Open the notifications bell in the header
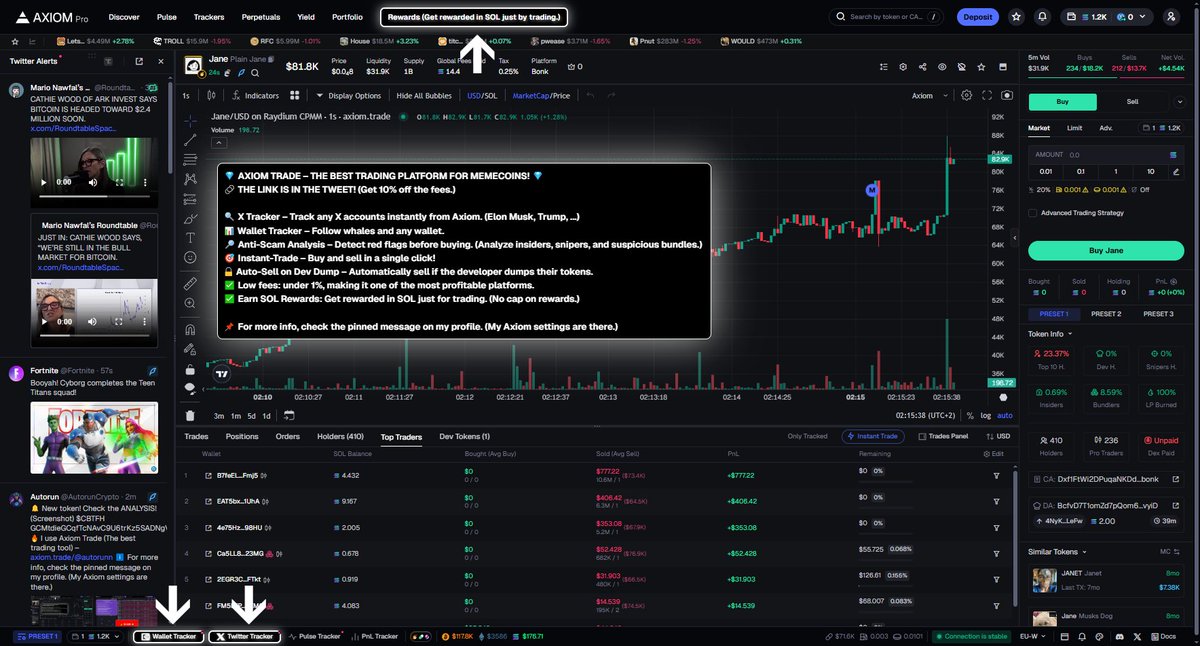Screen dimensions: 1200x646 [1043, 17]
